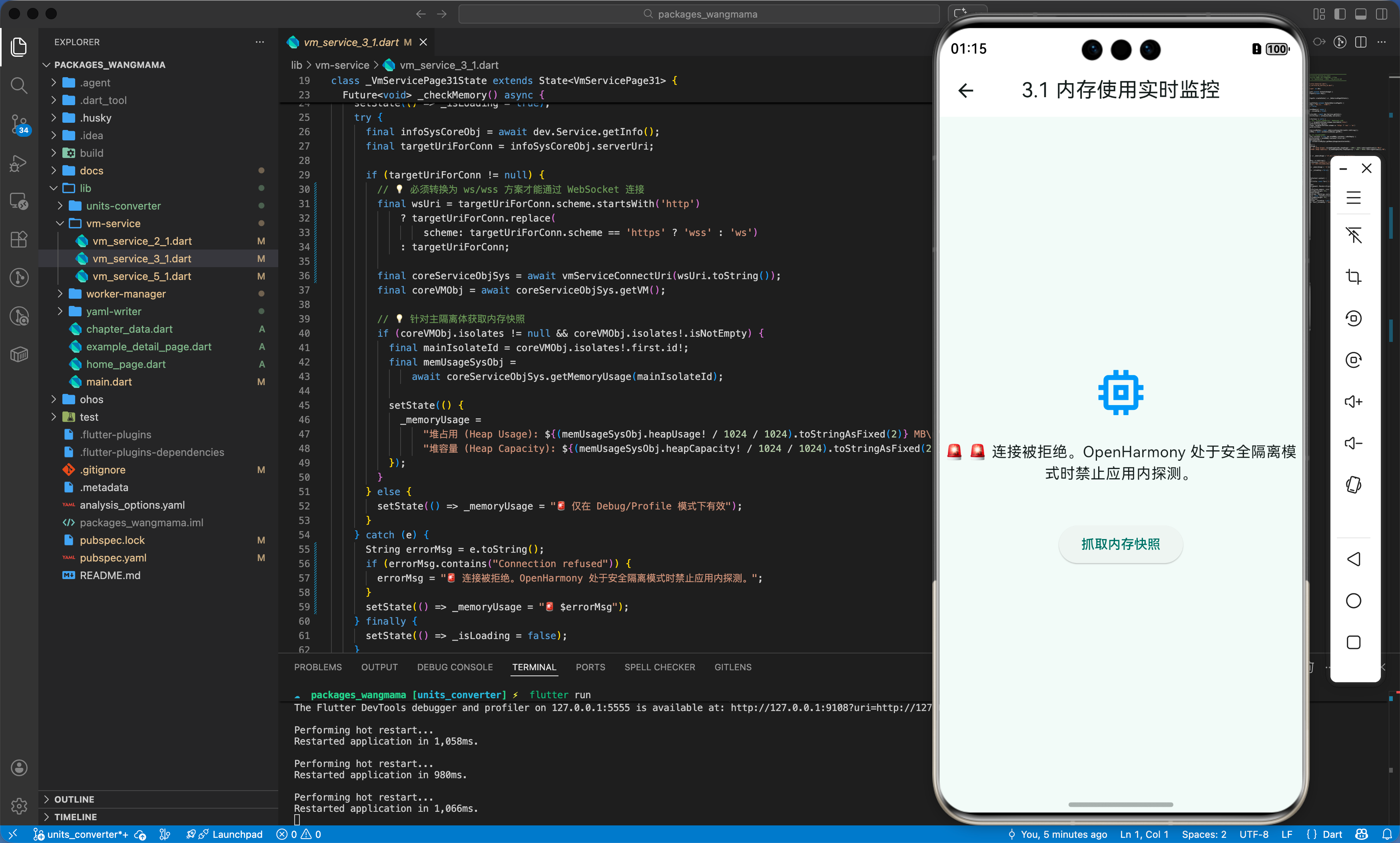The width and height of the screenshot is (1400, 843).
Task: Open the Extensions view
Action: tap(19, 239)
